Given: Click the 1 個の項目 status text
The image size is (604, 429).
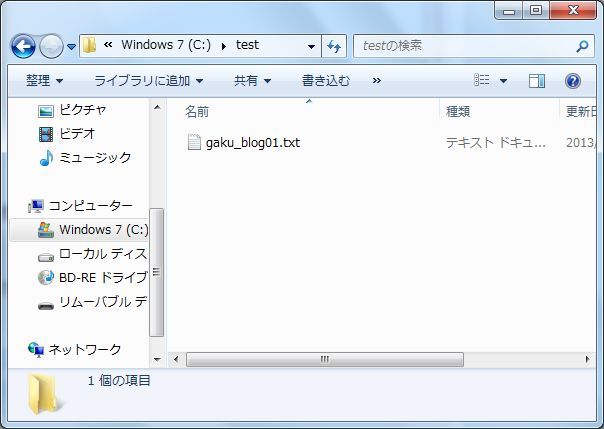Looking at the screenshot, I should 119,381.
